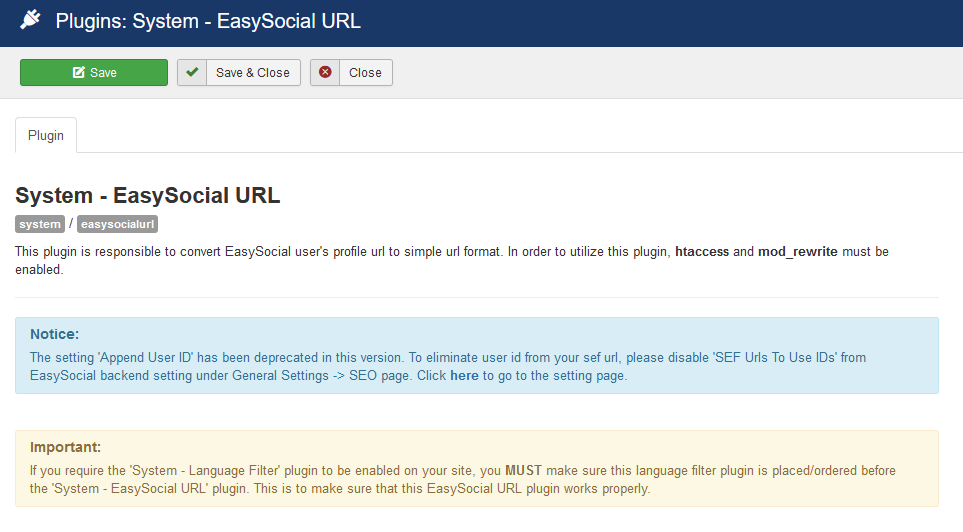The height and width of the screenshot is (532, 963).
Task: Click the edit icon inside the Save button
Action: click(79, 72)
